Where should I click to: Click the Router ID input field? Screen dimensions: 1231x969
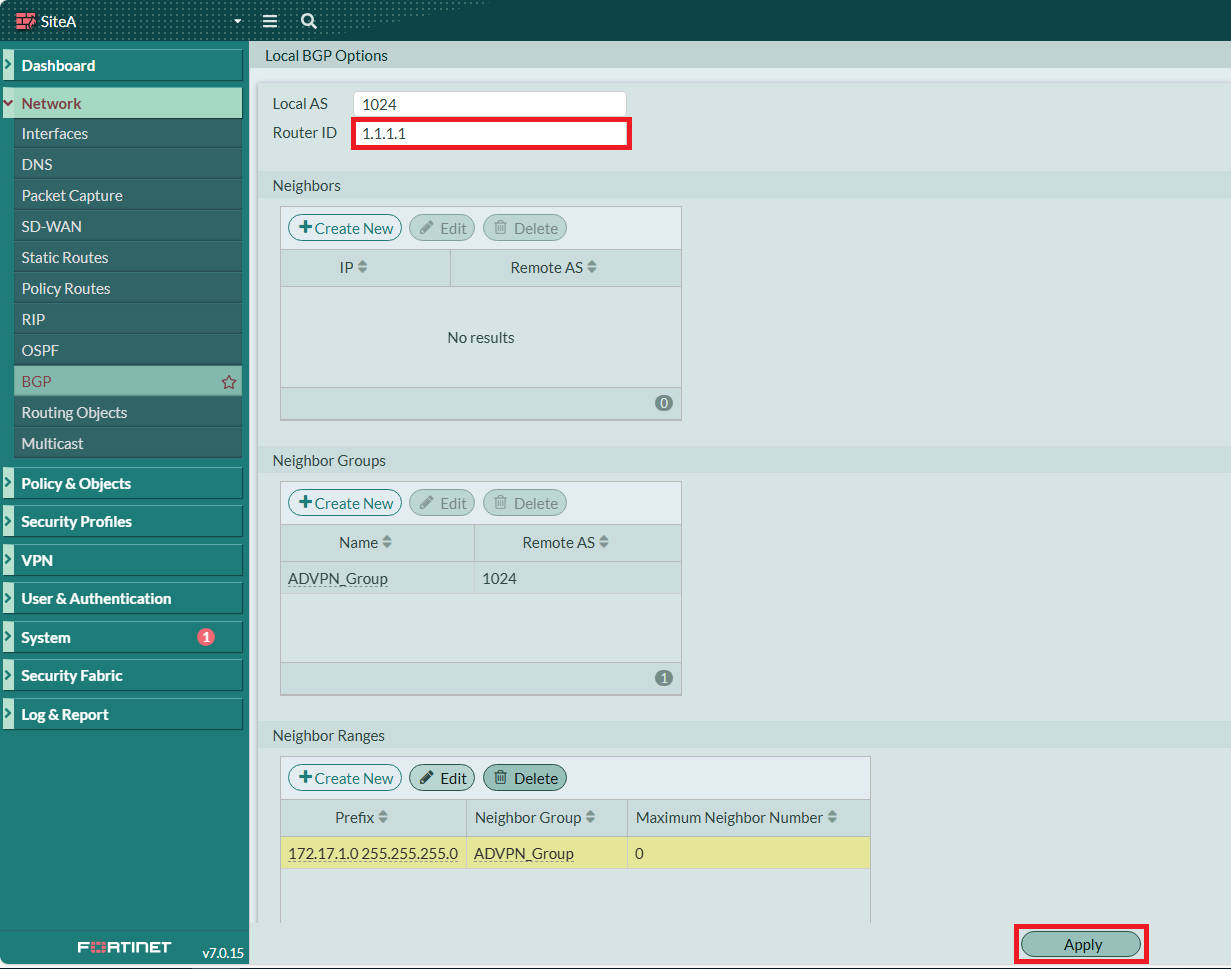click(x=490, y=133)
